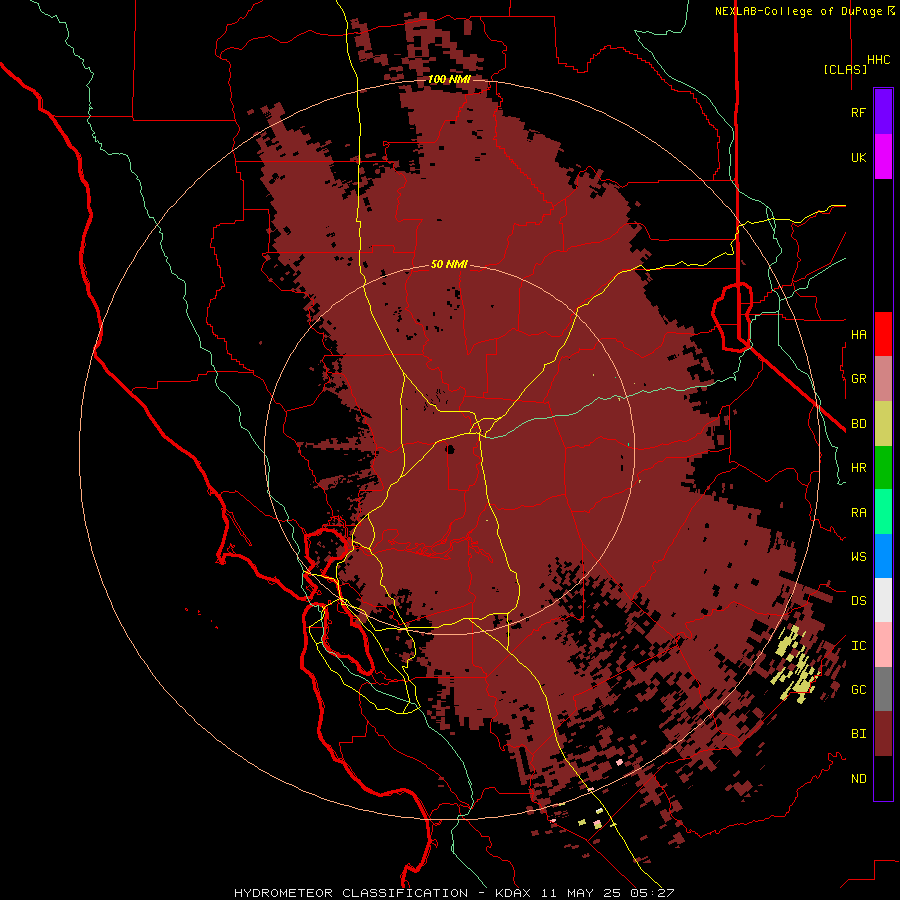Click the magenta UK legend swatch

pyautogui.click(x=883, y=157)
